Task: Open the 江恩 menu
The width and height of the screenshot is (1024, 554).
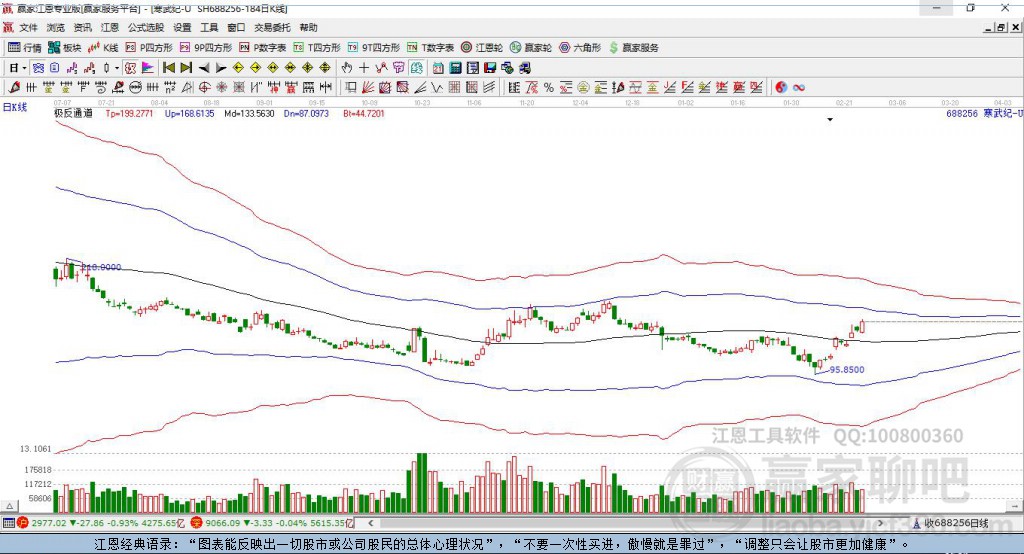Action: tap(110, 27)
